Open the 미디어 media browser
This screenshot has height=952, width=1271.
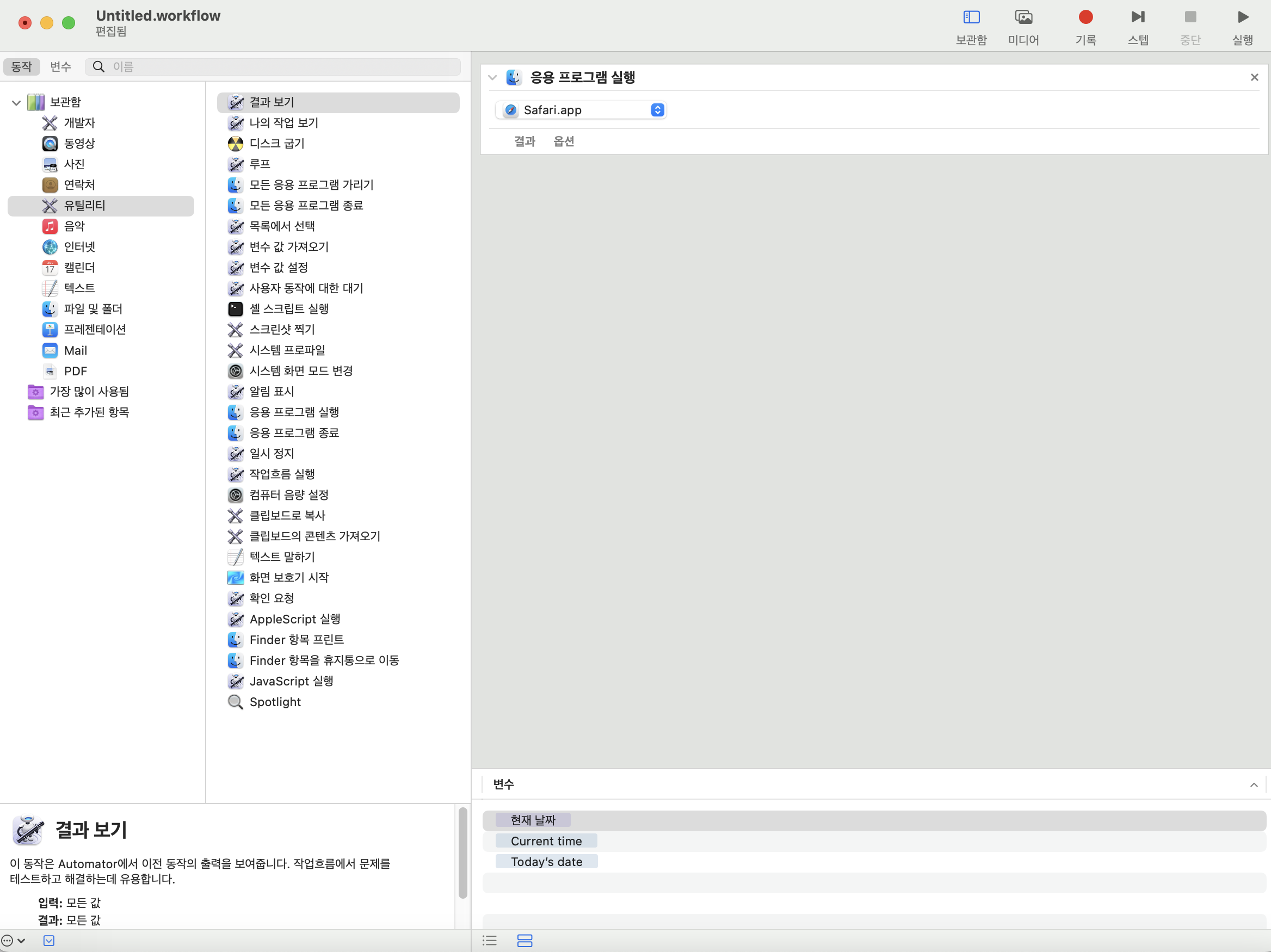click(x=1023, y=27)
